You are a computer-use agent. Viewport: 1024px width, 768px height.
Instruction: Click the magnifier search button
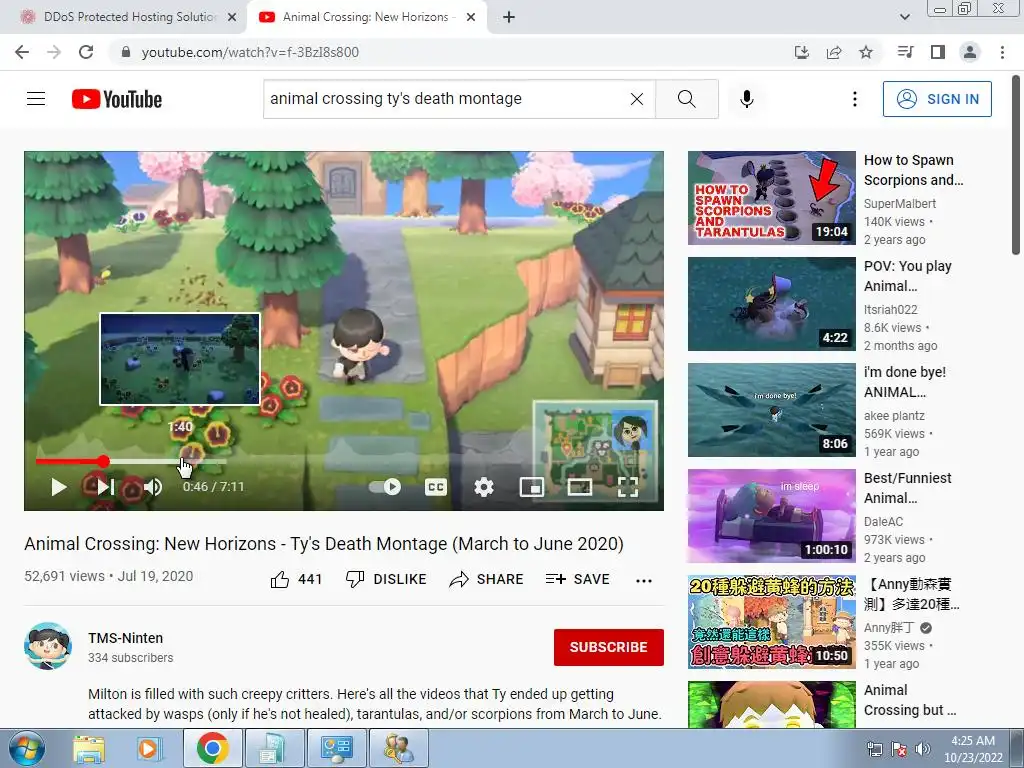686,99
